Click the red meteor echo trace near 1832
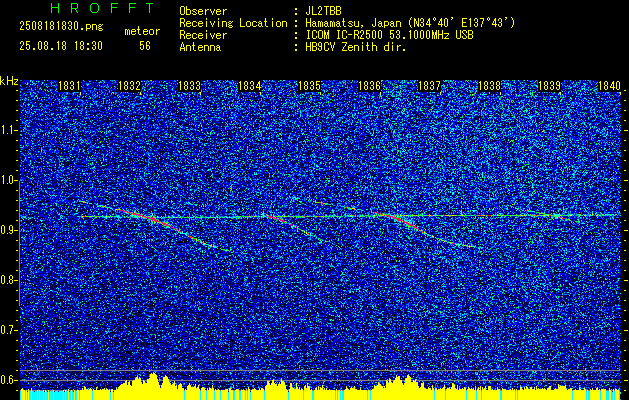The image size is (629, 400). (154, 221)
